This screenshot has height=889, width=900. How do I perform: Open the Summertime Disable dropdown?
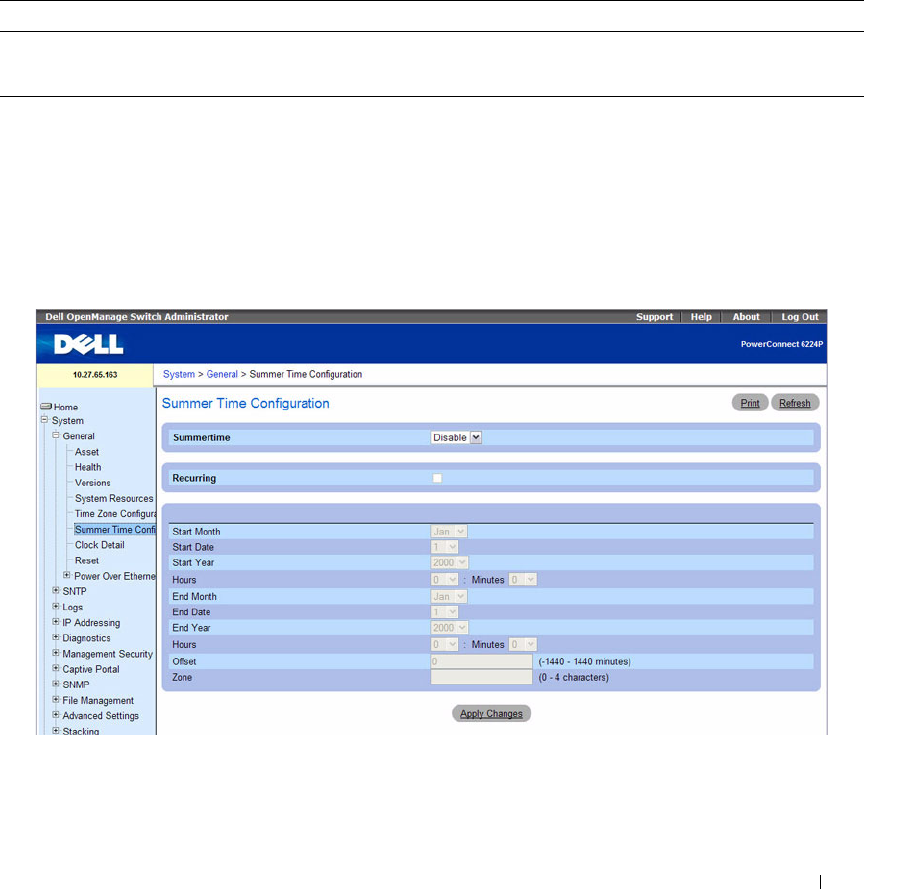[456, 437]
